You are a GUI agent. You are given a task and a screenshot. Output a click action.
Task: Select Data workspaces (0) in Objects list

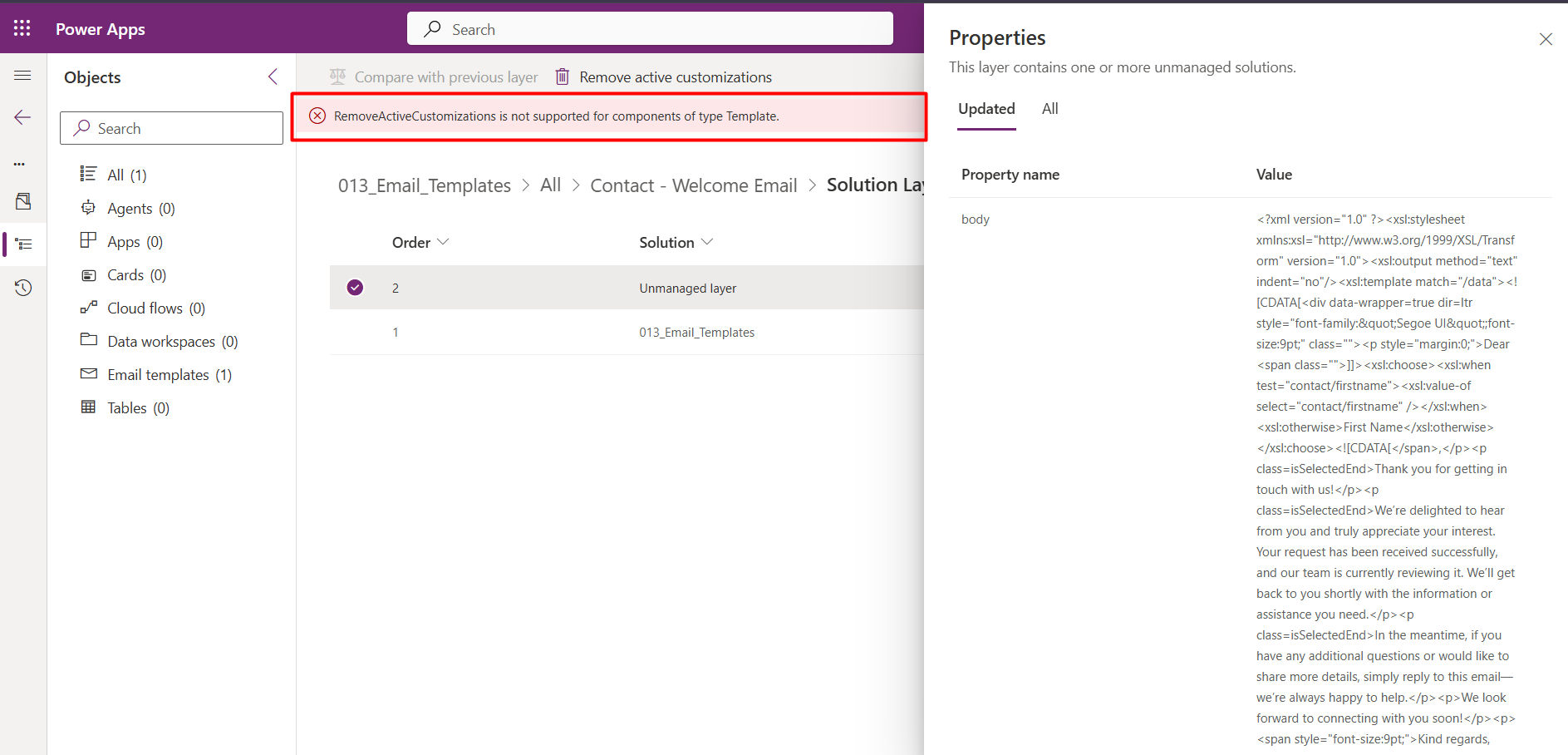coord(172,341)
